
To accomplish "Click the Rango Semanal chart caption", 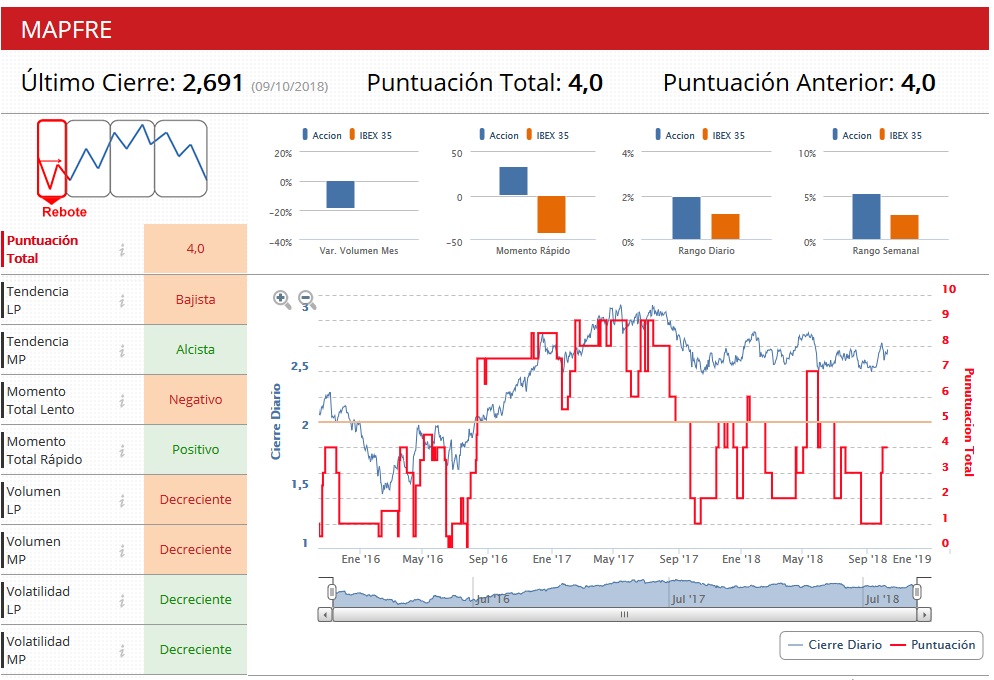I will coord(886,251).
